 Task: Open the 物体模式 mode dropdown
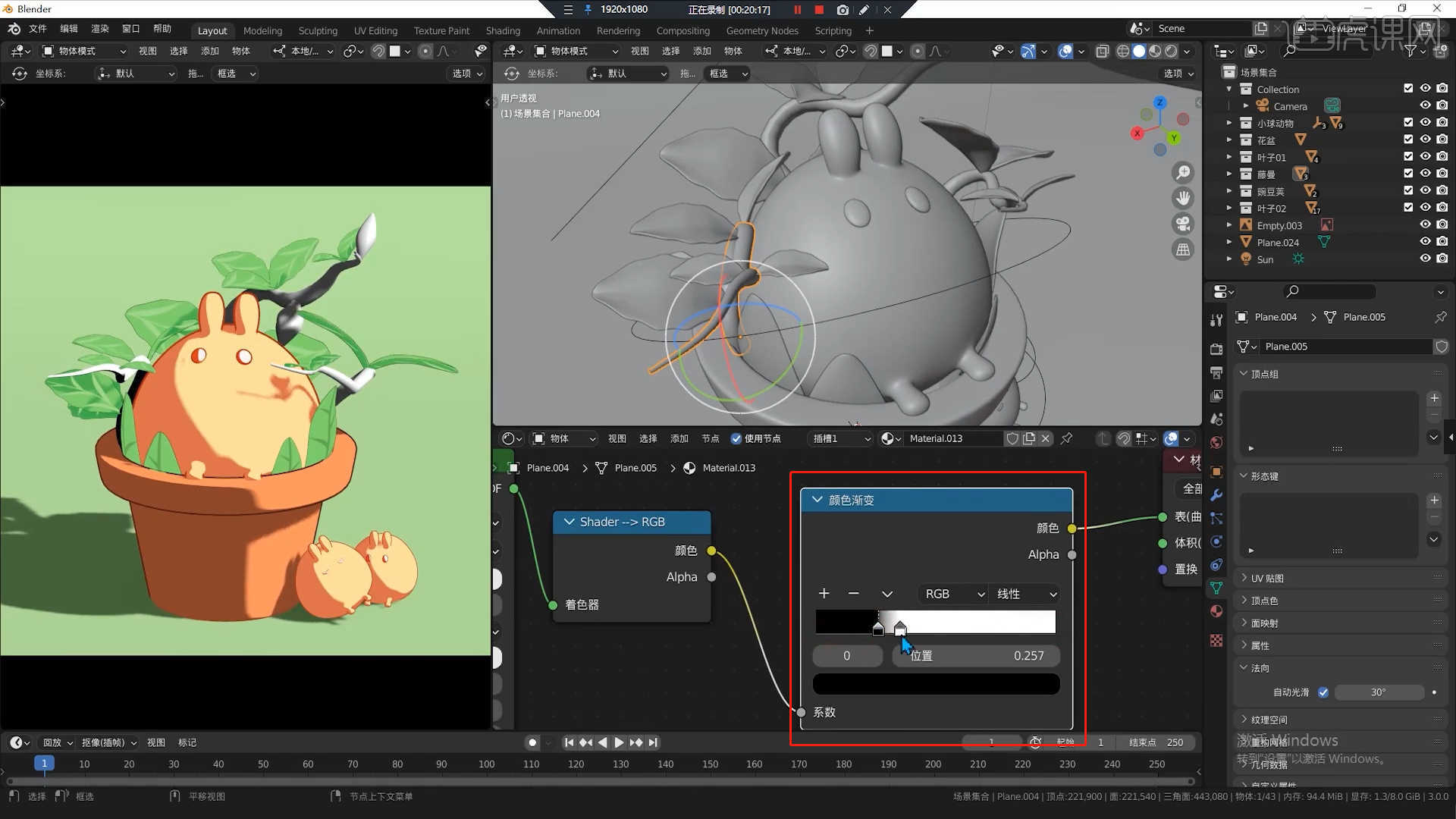(576, 51)
